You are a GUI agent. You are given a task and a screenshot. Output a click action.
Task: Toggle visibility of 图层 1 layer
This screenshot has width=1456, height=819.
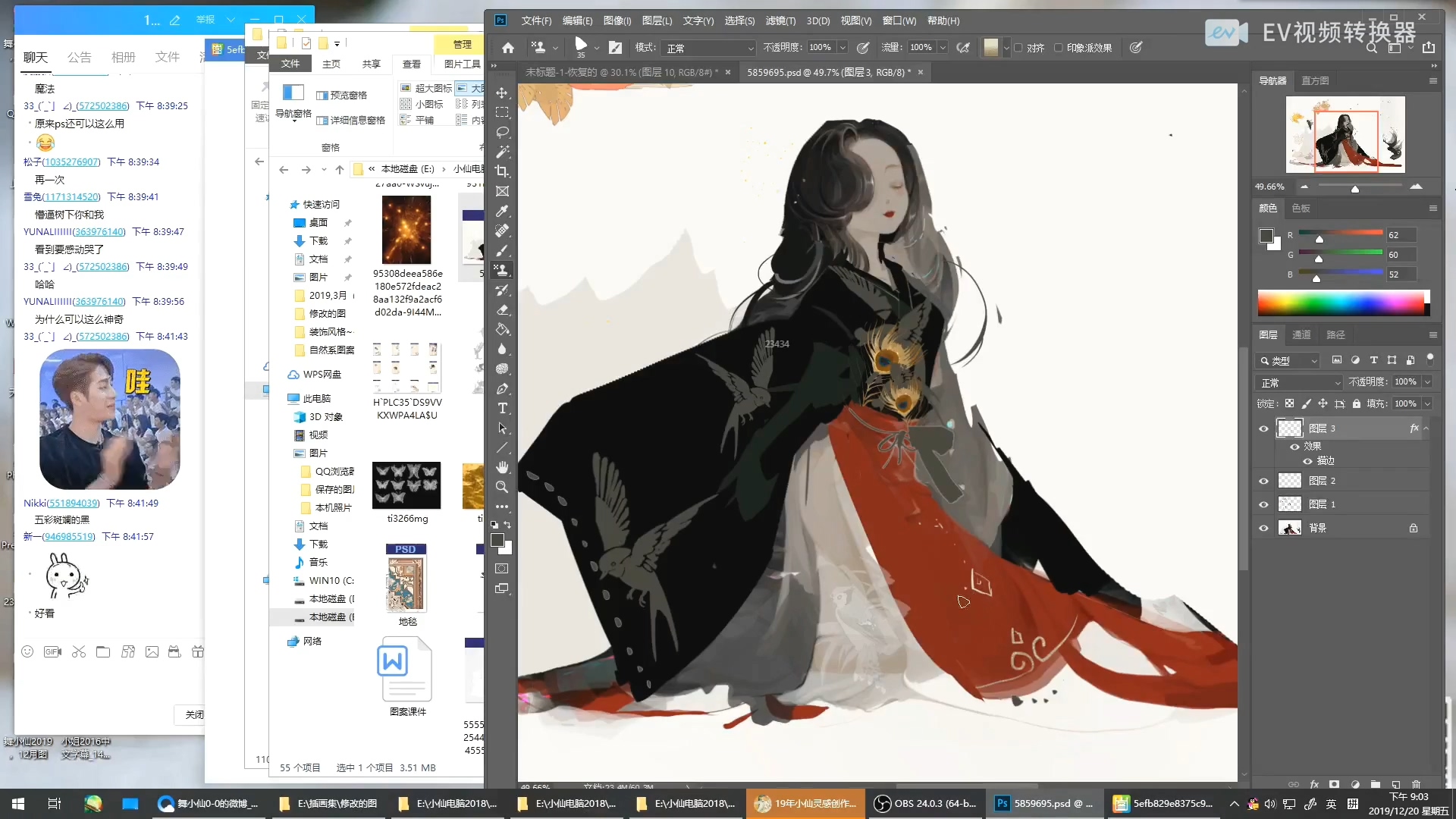[1263, 504]
